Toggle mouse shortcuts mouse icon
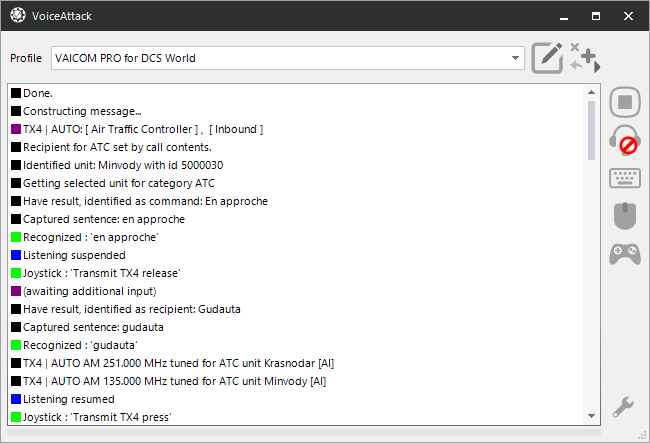 point(625,216)
